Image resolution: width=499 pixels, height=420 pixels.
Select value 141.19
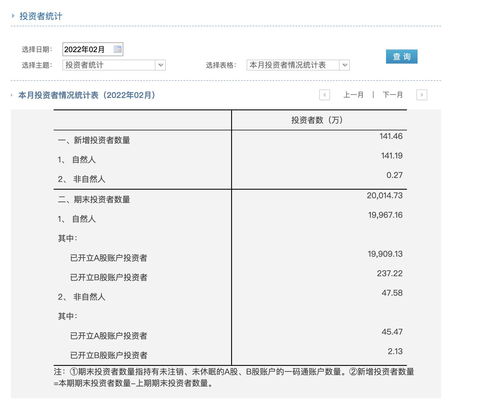pyautogui.click(x=392, y=156)
